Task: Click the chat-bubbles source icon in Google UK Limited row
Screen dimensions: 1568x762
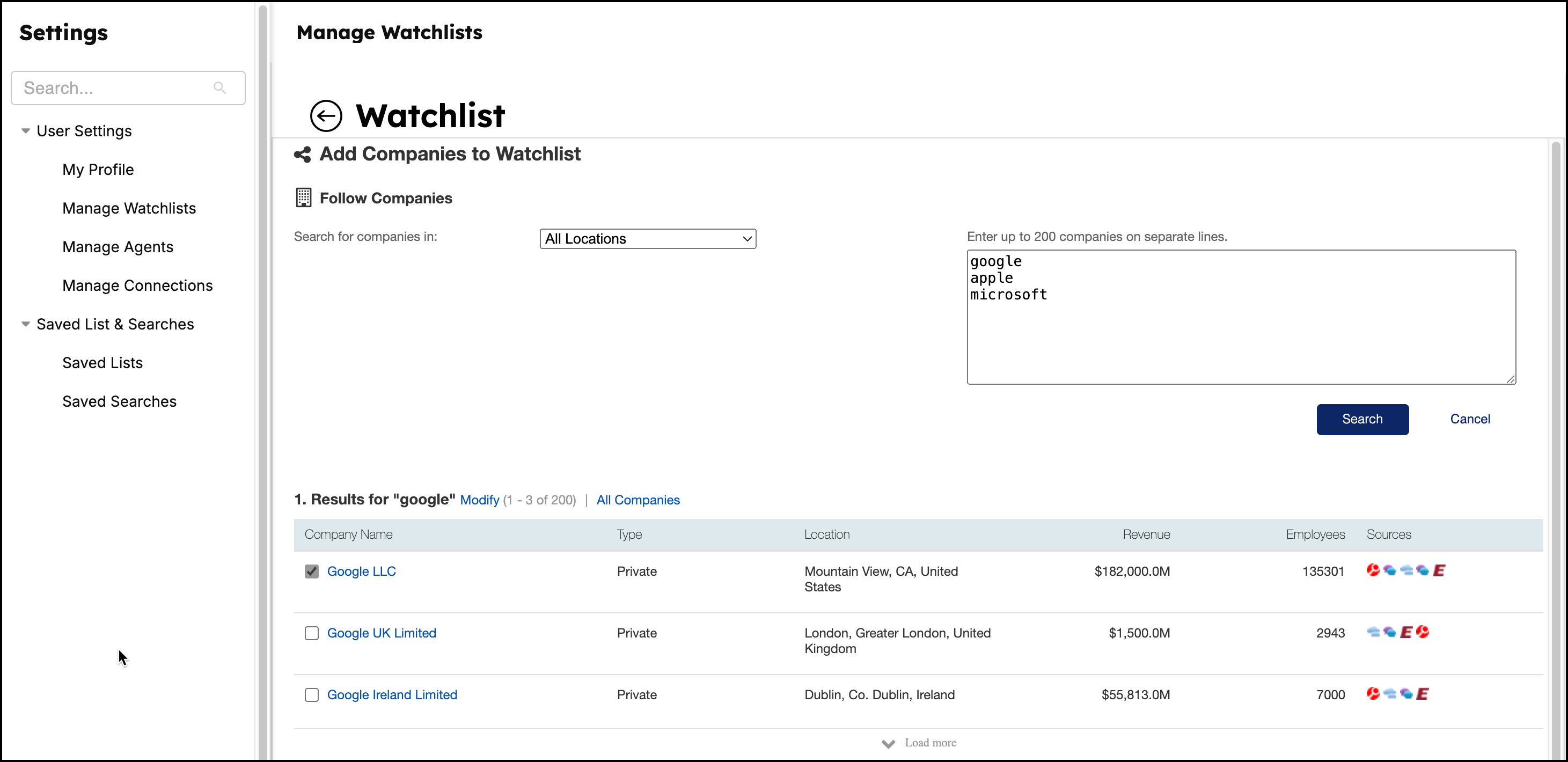Action: click(x=1389, y=632)
